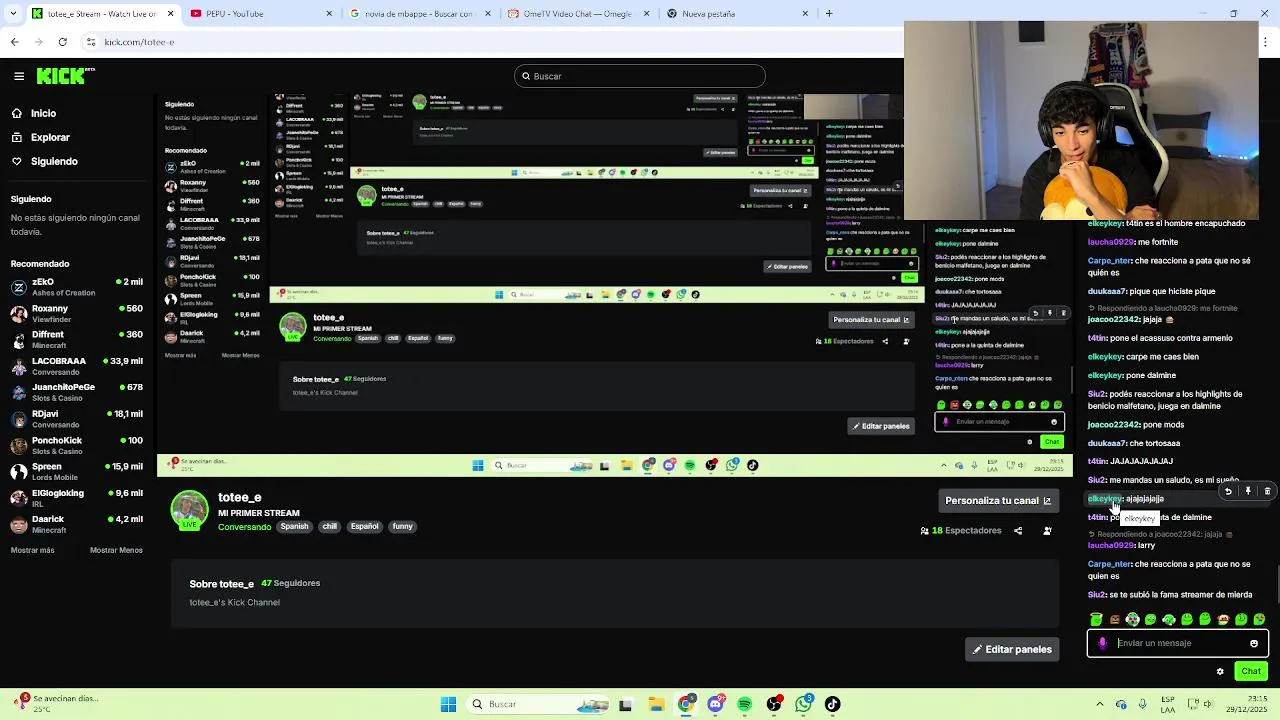1280x720 pixels.
Task: Select the chill tag
Action: (329, 526)
